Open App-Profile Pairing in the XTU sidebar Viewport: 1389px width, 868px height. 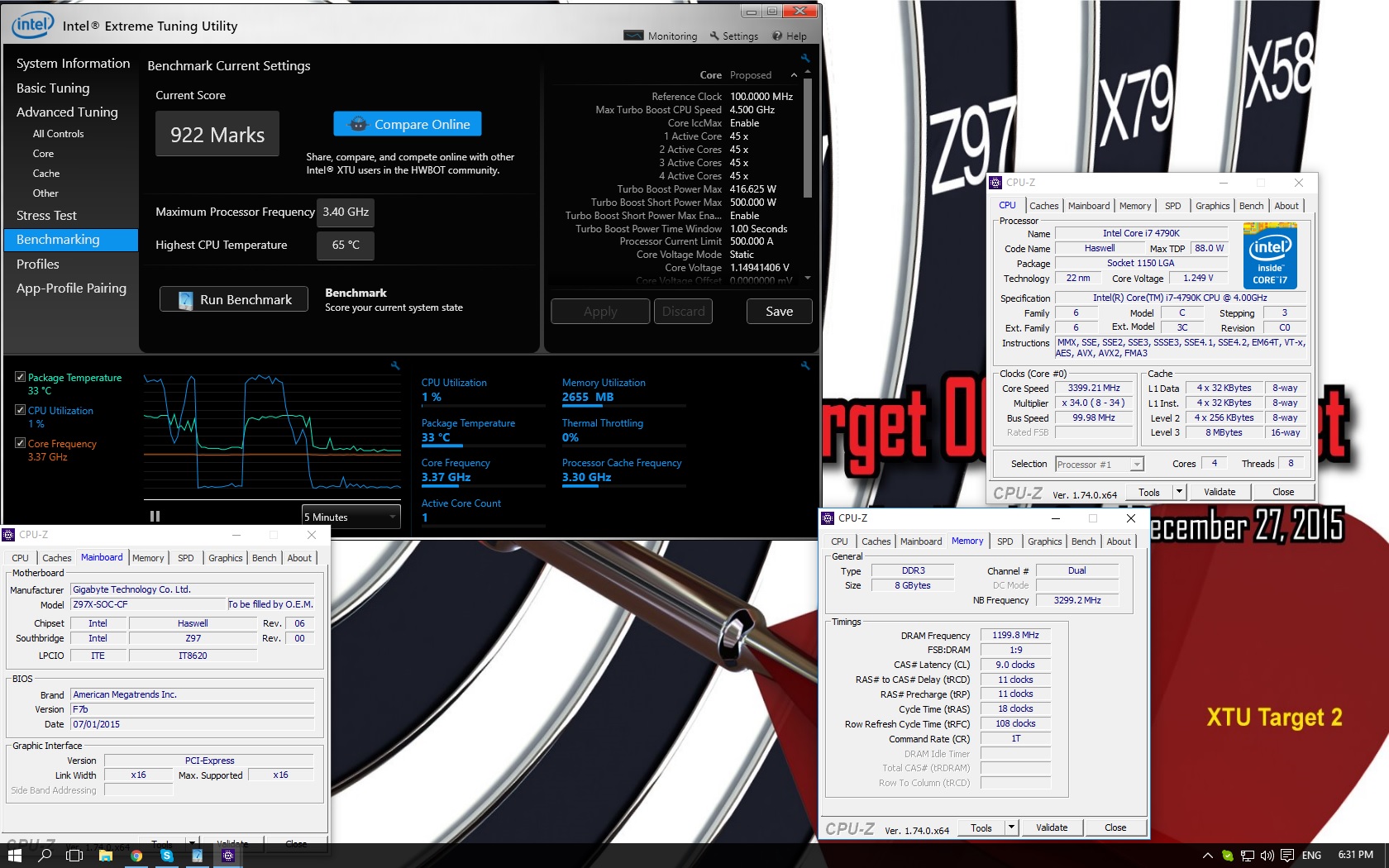71,289
